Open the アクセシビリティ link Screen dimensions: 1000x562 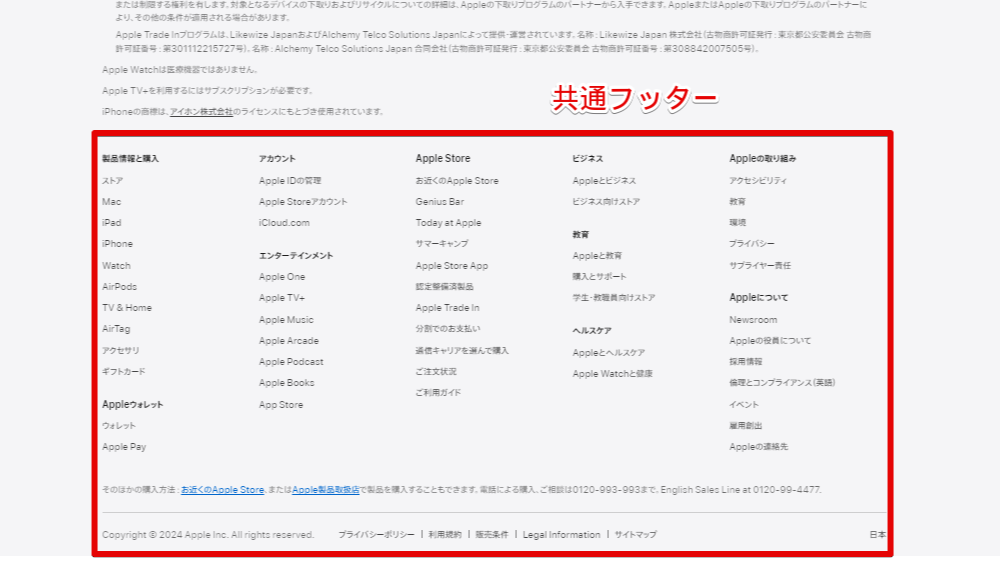pyautogui.click(x=758, y=181)
